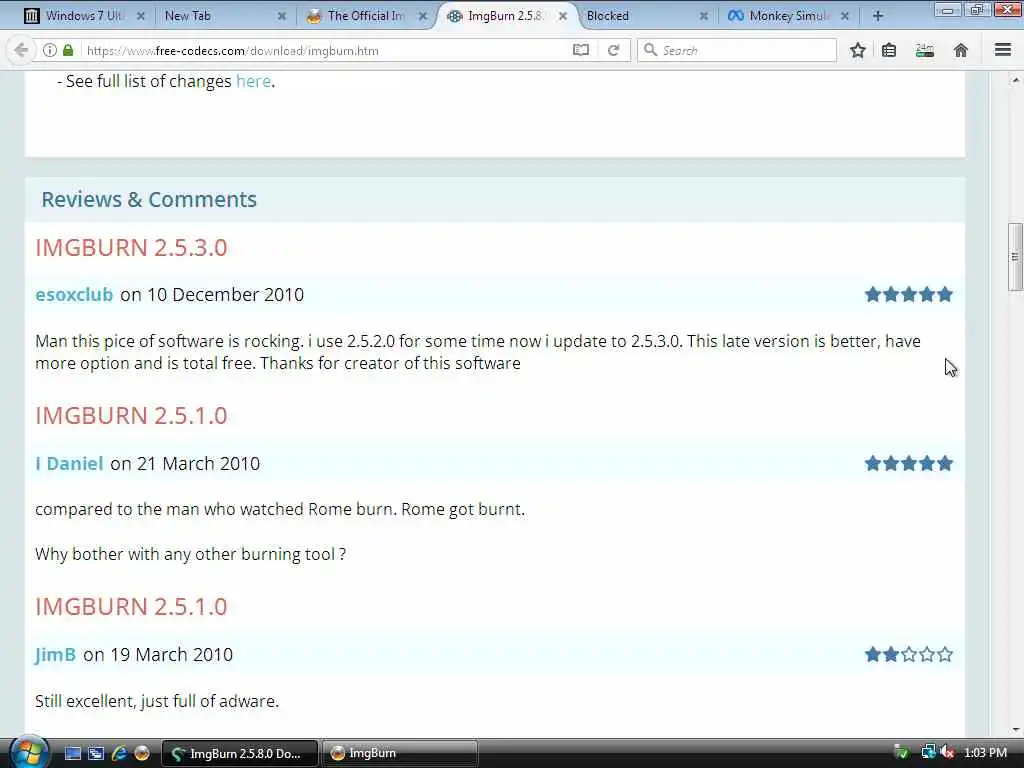This screenshot has width=1024, height=768.
Task: Launch Firefox quick launch icon
Action: pos(142,754)
